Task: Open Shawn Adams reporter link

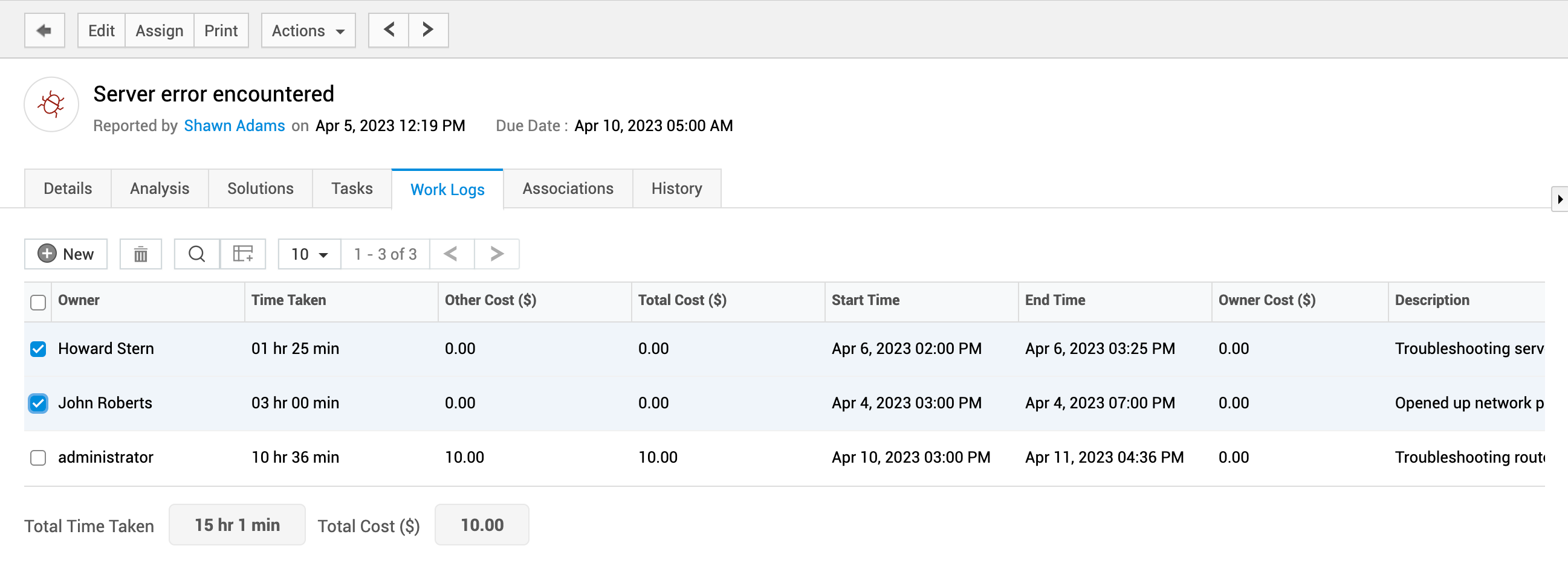Action: [x=235, y=126]
